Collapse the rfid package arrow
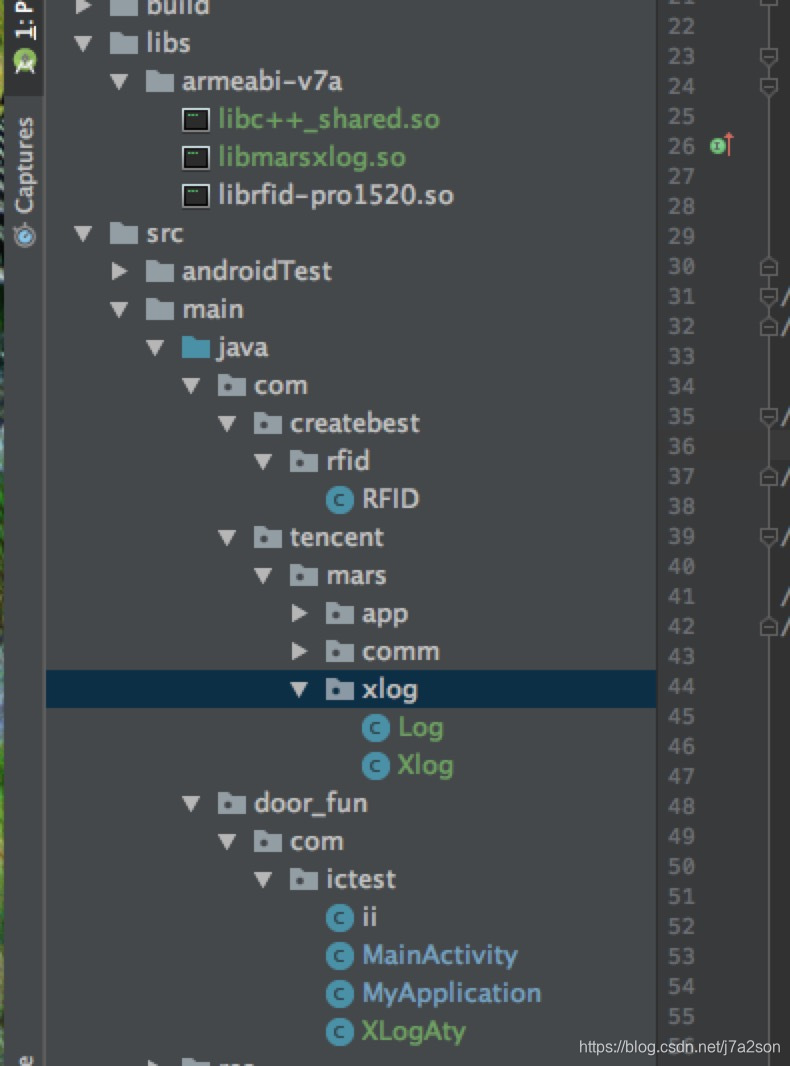 [263, 462]
